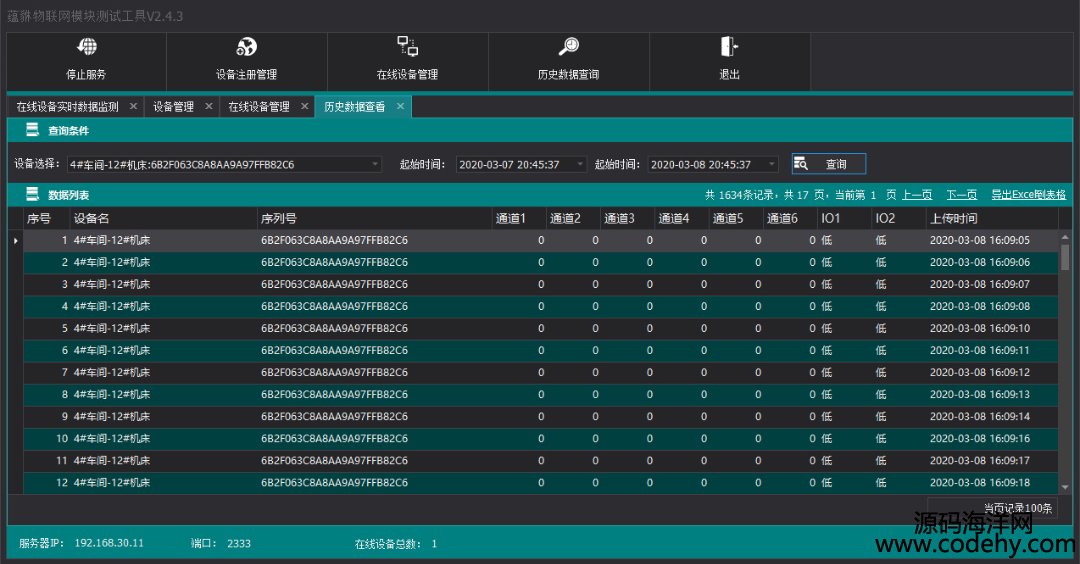1080x564 pixels.
Task: Click the 当页记录100条 box
Action: click(992, 508)
